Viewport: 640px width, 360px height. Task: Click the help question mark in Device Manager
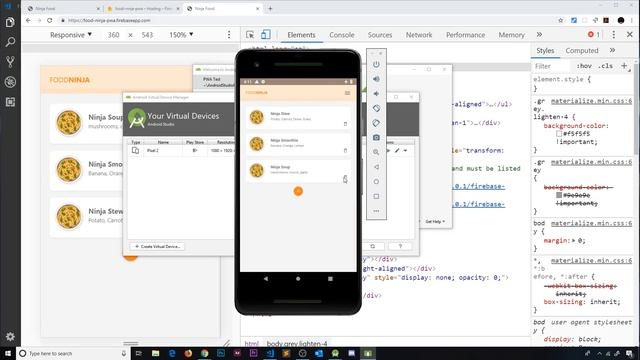pyautogui.click(x=400, y=246)
